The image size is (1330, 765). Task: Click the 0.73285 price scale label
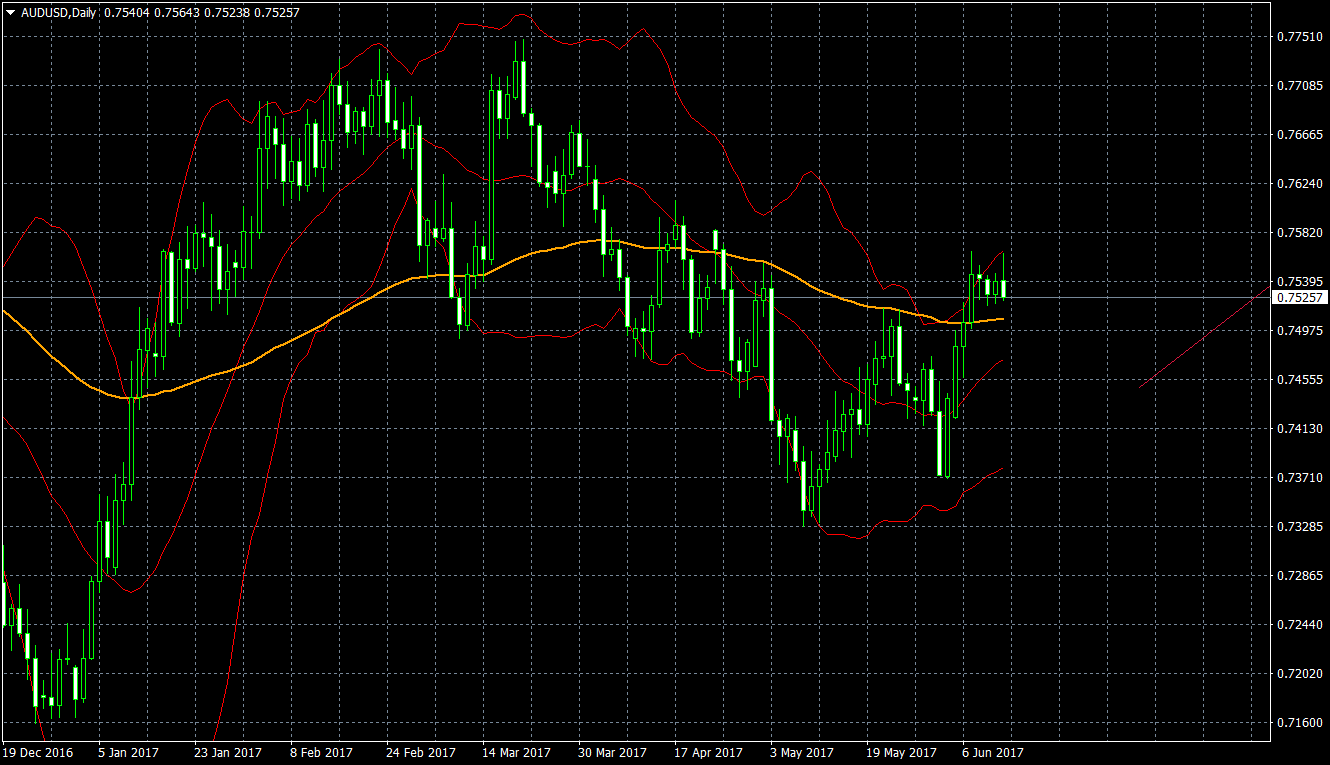1298,527
